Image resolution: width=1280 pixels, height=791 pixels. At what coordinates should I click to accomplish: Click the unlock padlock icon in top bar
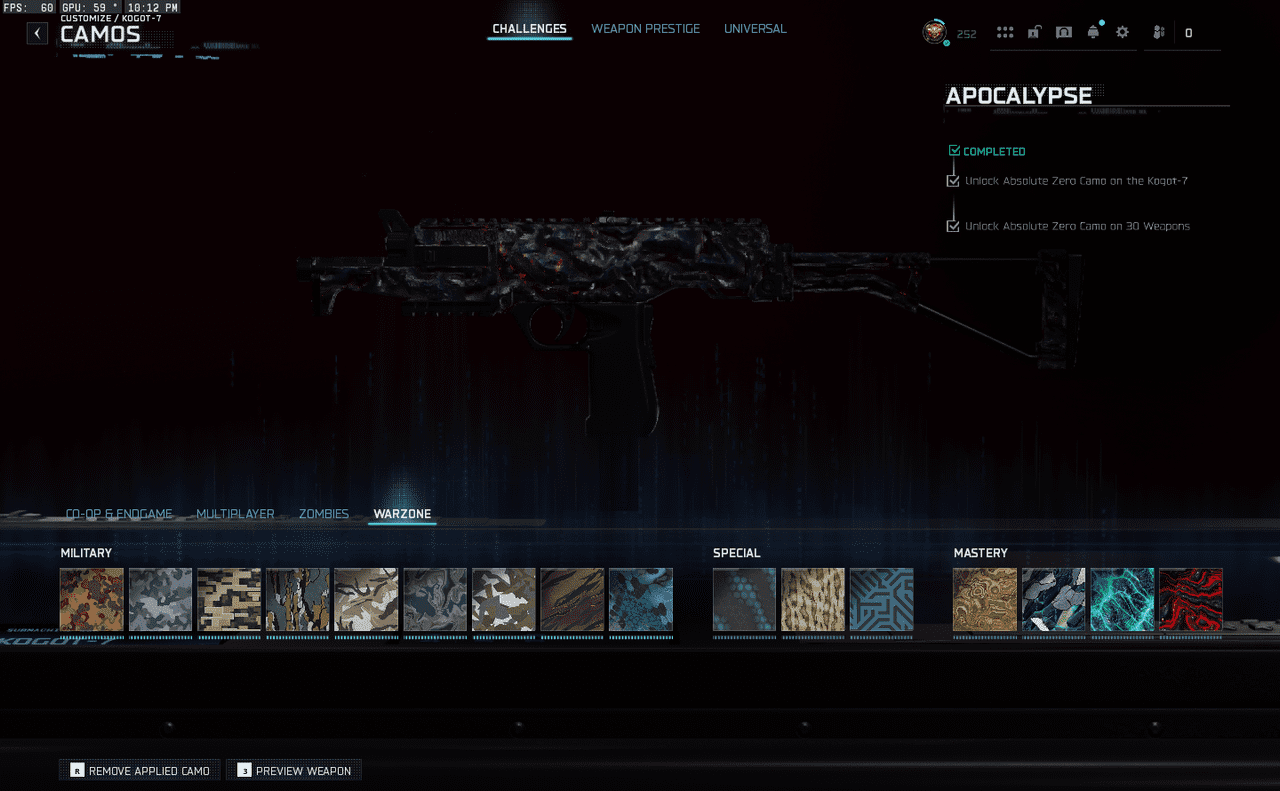click(x=1034, y=33)
